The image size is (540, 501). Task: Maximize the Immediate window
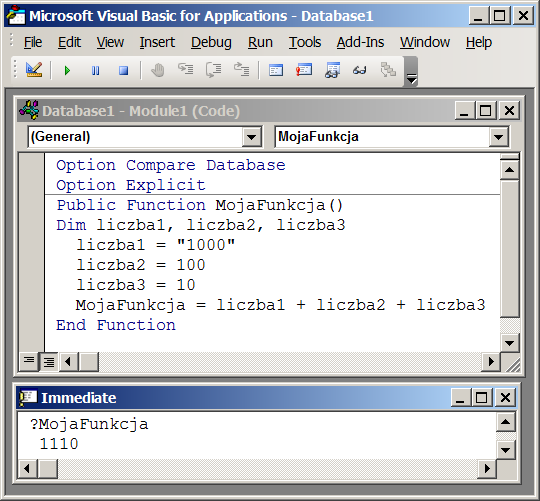pyautogui.click(x=481, y=398)
